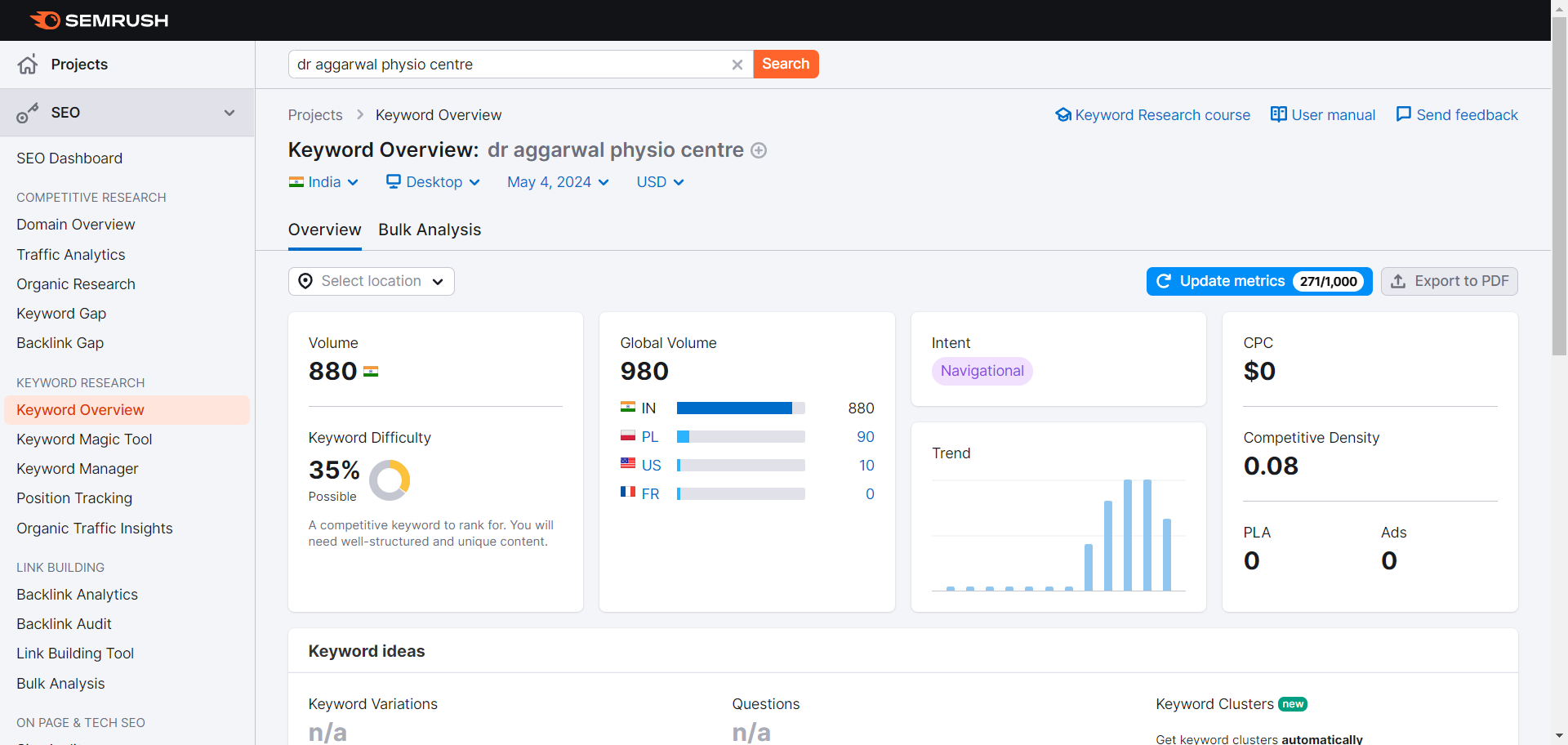Click the US country link
1568x745 pixels.
(652, 466)
